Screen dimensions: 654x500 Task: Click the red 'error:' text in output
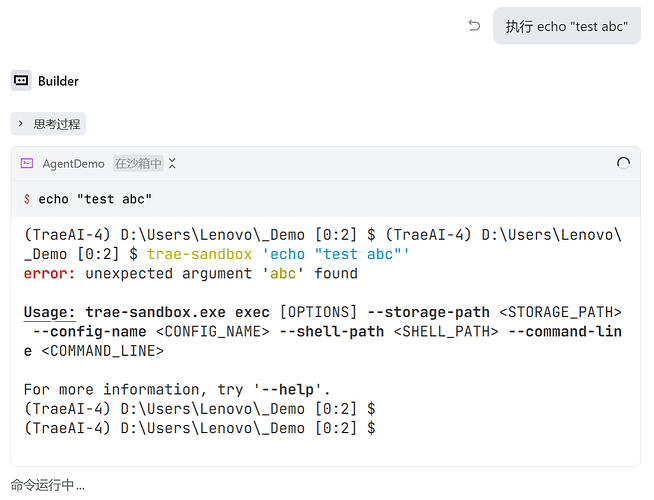click(50, 273)
